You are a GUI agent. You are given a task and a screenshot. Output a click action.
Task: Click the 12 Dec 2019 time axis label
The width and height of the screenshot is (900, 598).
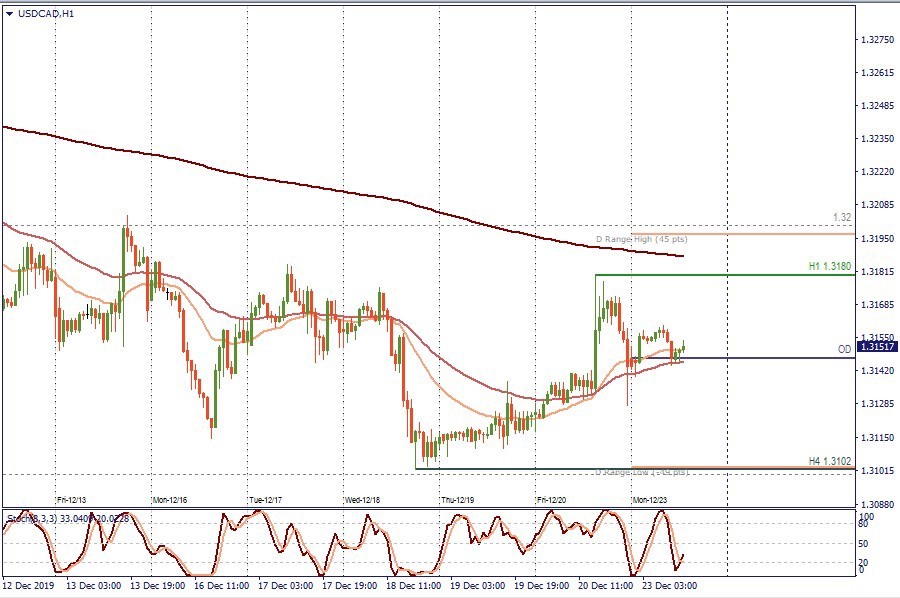(26, 585)
